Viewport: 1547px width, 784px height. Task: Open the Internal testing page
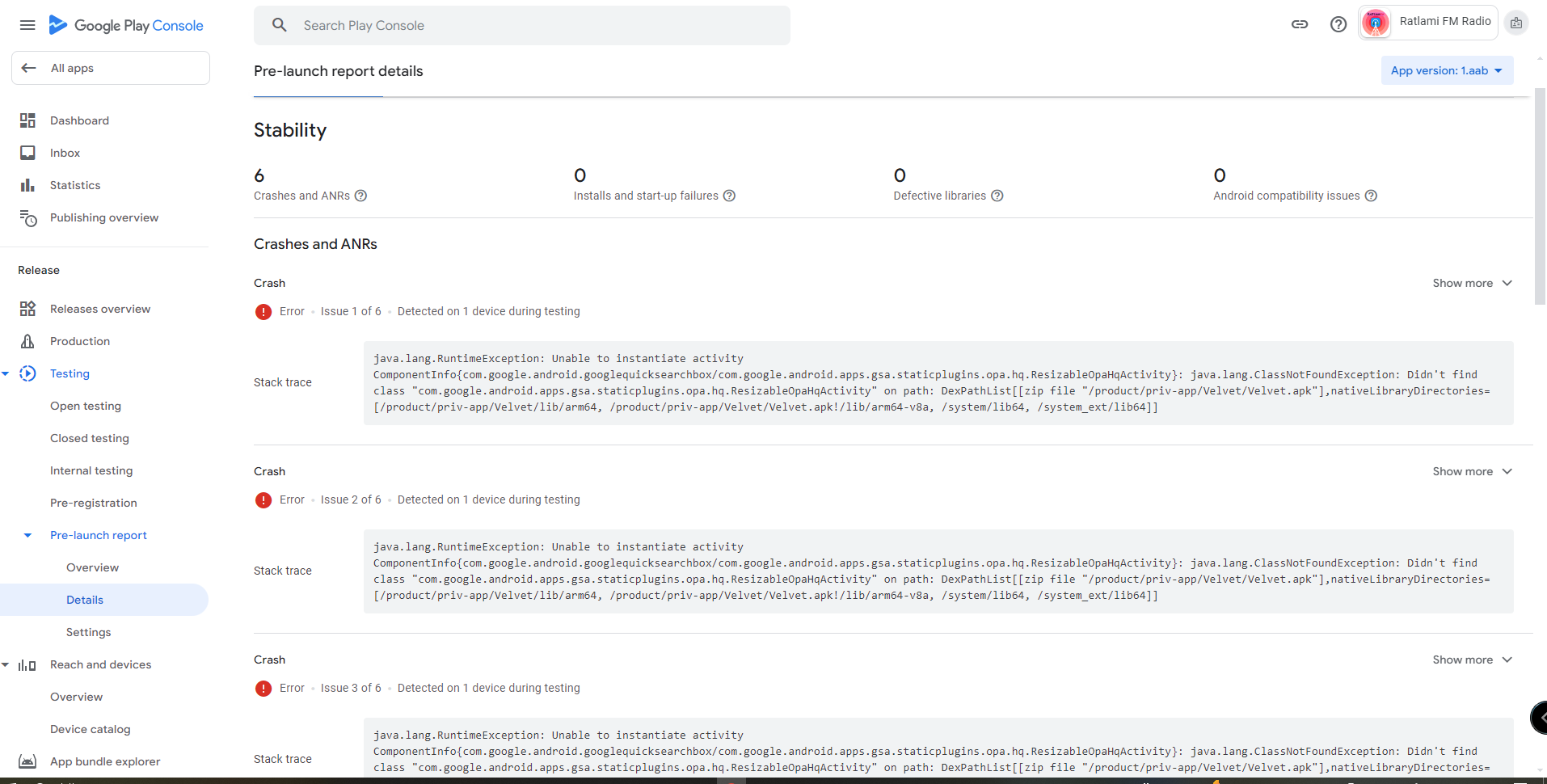[x=91, y=470]
